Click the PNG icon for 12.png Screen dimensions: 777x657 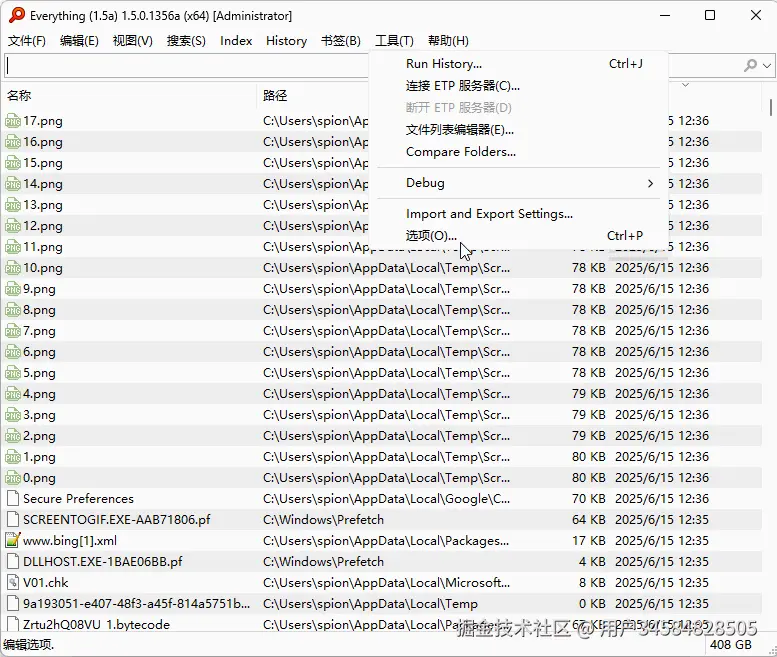pos(12,226)
